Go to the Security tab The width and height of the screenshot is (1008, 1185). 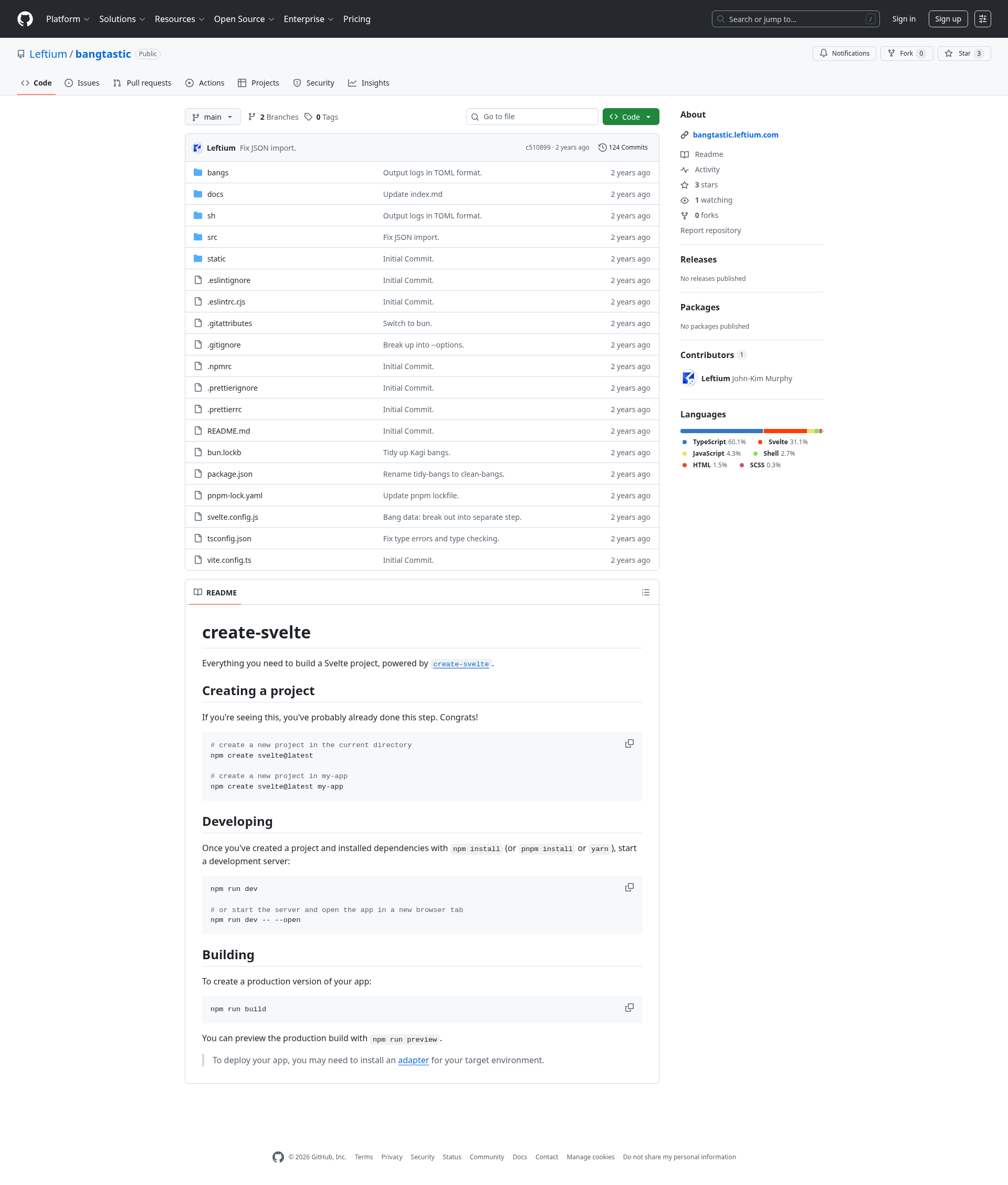pyautogui.click(x=314, y=83)
